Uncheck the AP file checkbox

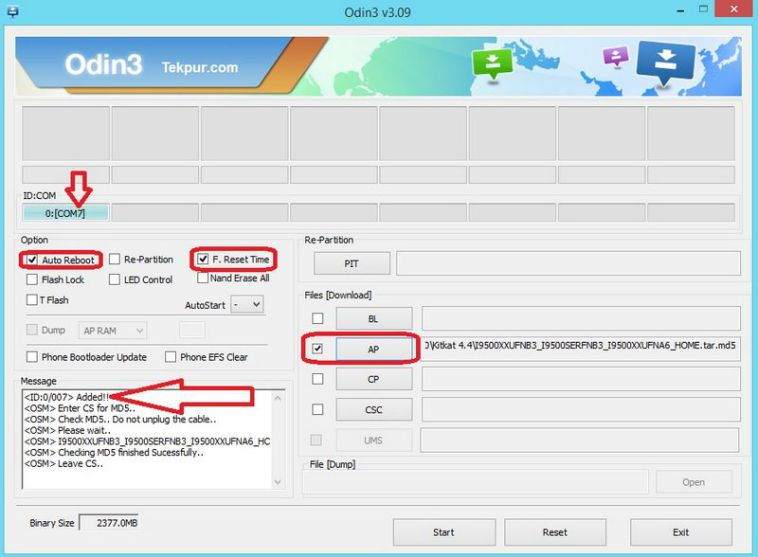coord(318,349)
